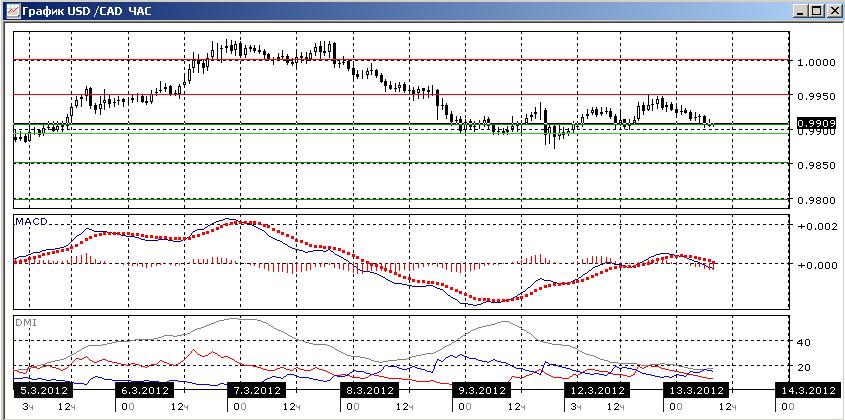Select the 8.3.2012 date marker
The height and width of the screenshot is (420, 845).
tap(369, 389)
